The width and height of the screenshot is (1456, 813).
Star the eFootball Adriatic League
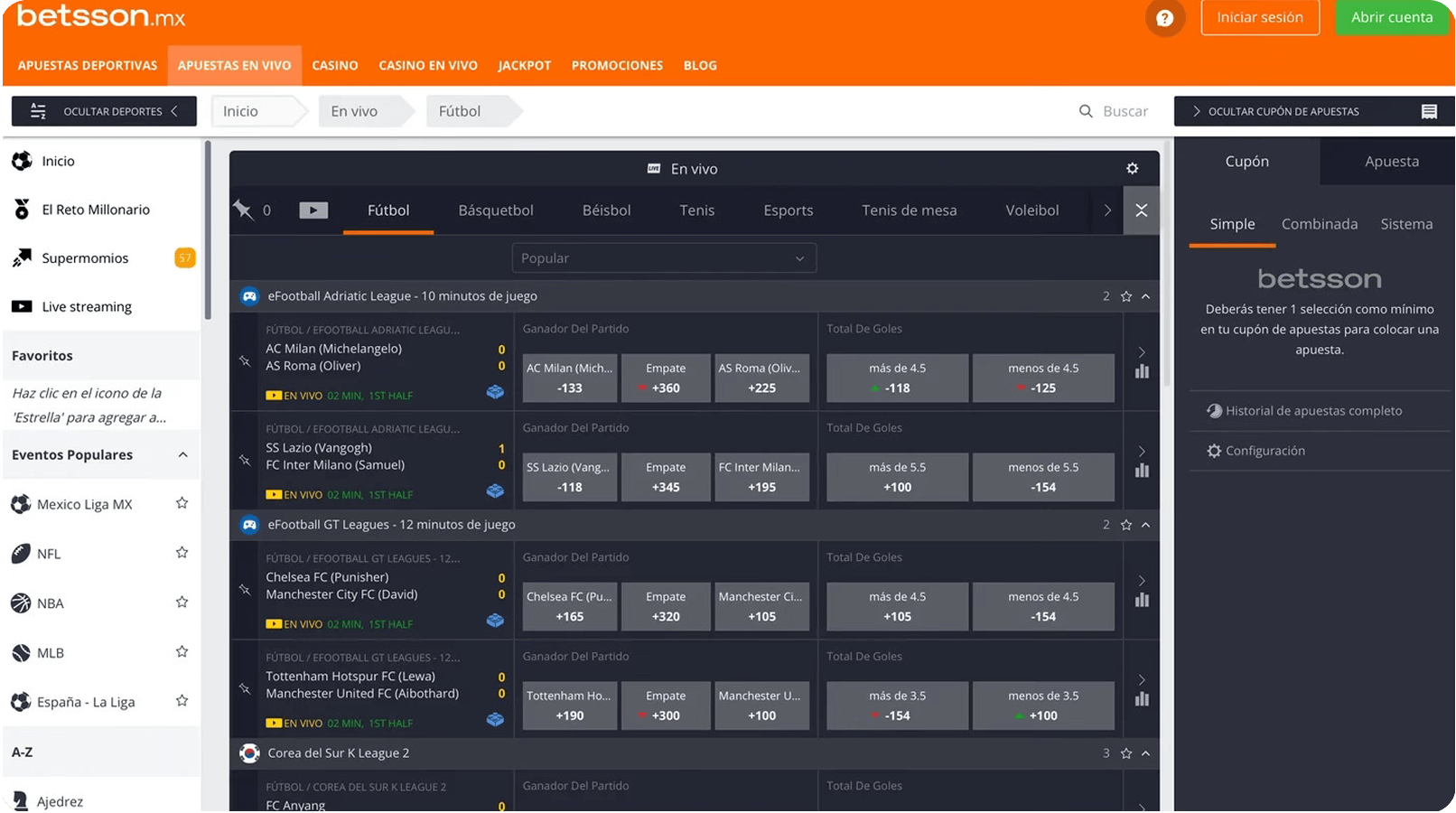pos(1126,296)
